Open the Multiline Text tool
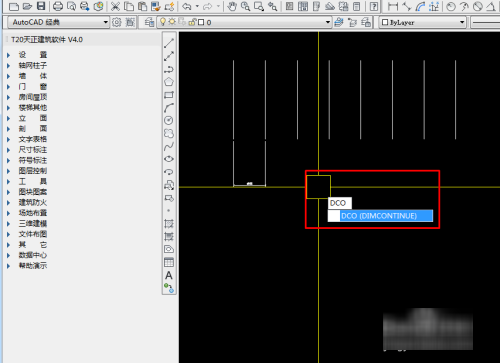 169,276
